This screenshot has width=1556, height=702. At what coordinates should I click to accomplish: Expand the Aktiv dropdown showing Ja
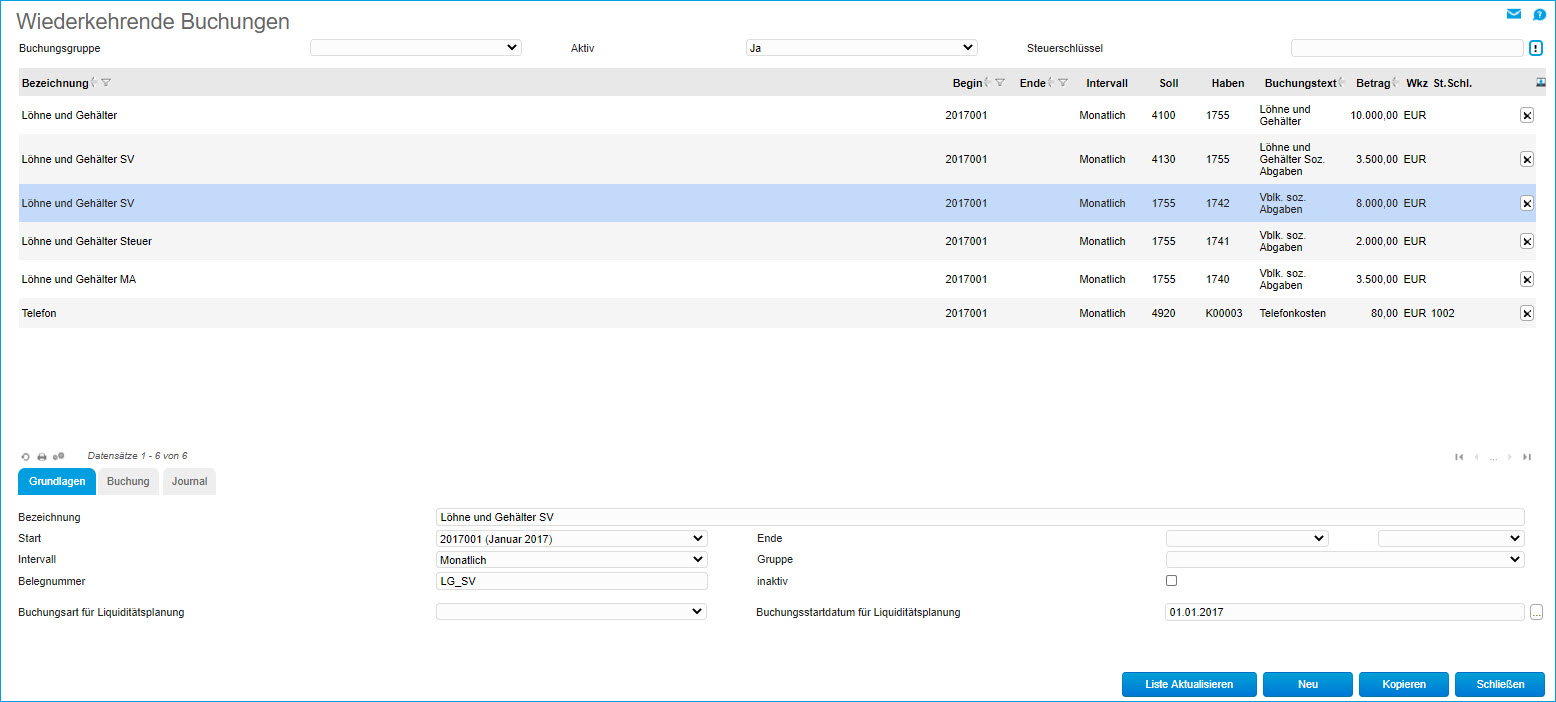[861, 47]
